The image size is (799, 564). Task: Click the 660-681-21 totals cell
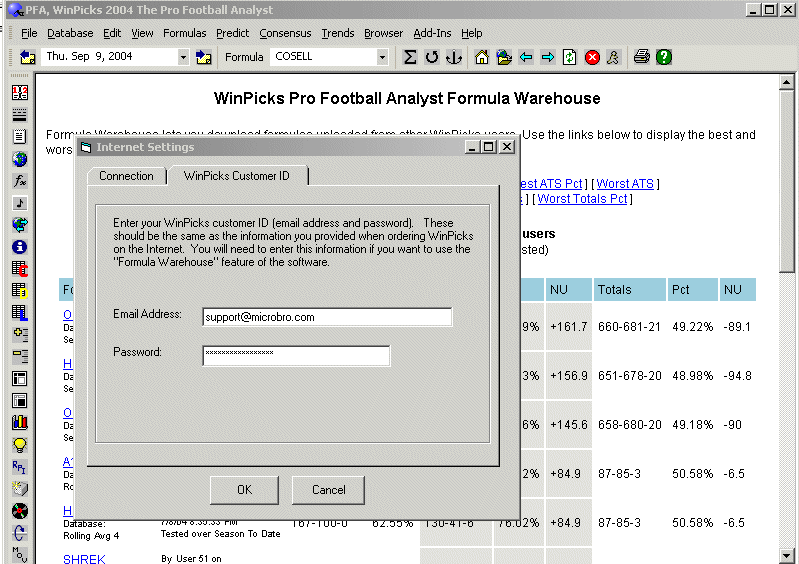(x=629, y=327)
